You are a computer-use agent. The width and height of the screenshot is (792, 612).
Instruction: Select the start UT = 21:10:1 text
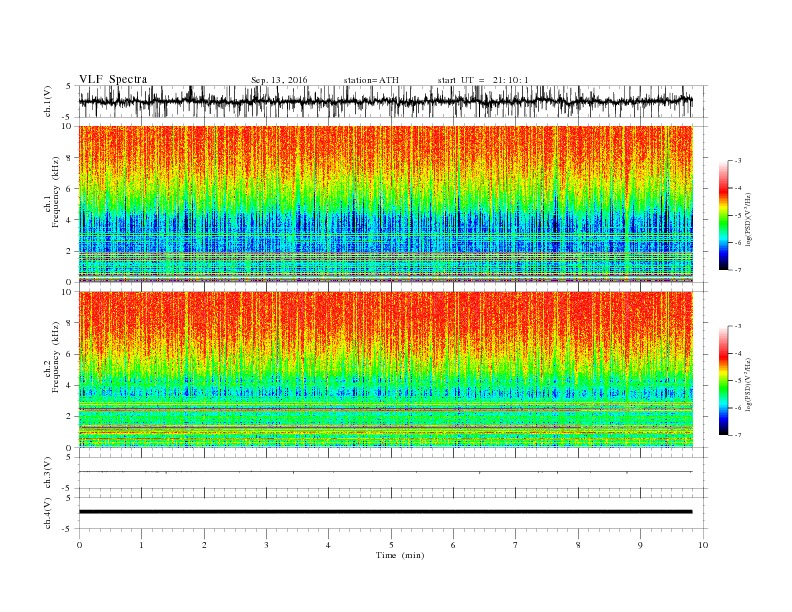(483, 80)
